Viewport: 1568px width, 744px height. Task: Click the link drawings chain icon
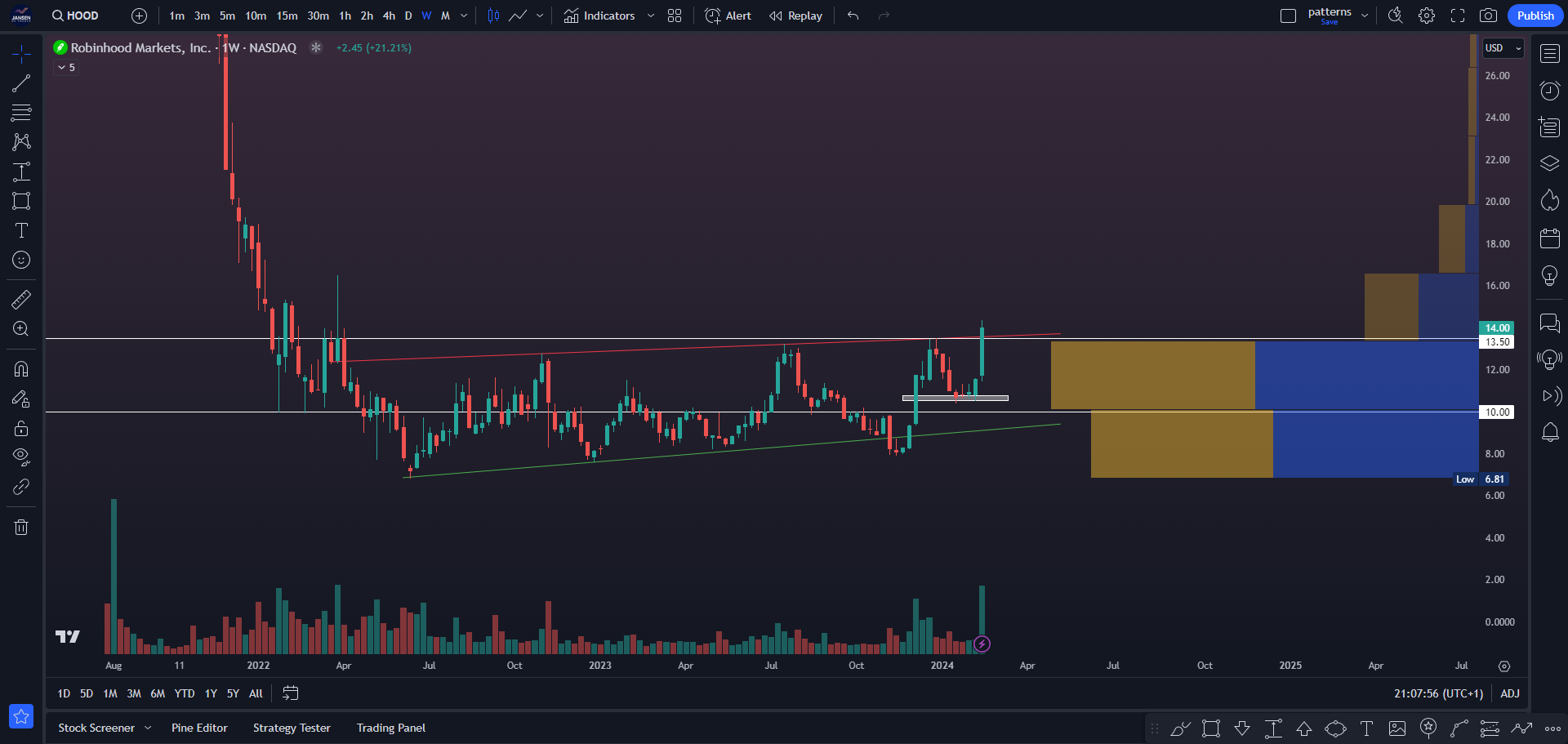coord(21,487)
